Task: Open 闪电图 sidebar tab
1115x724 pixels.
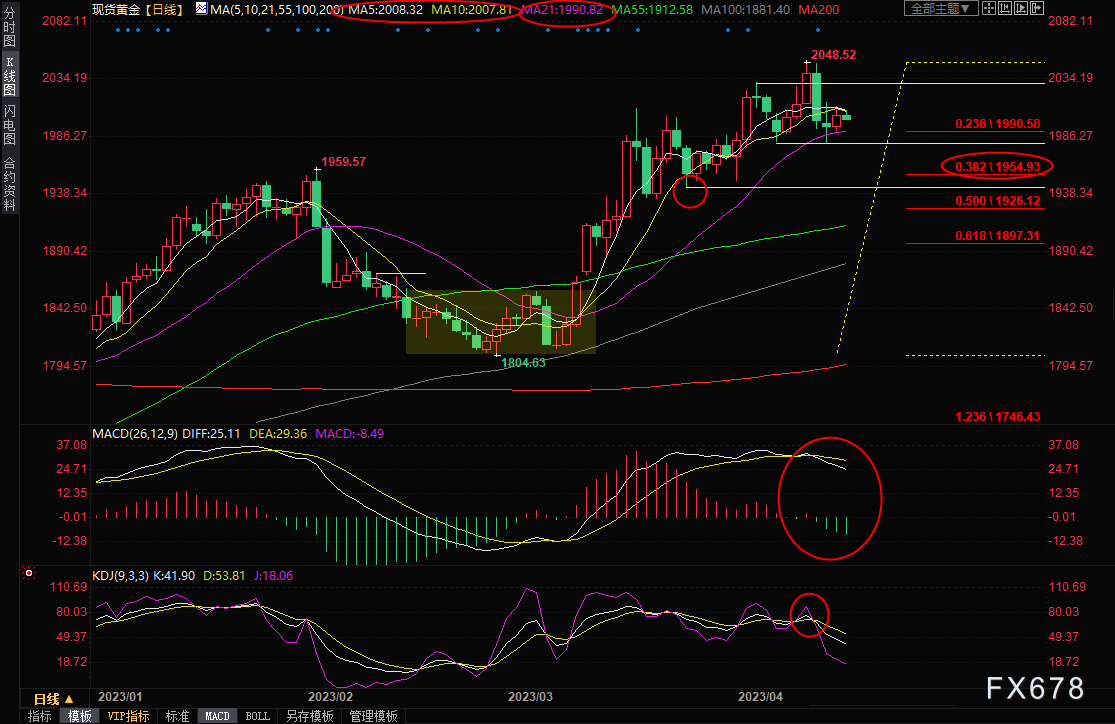Action: pyautogui.click(x=9, y=125)
